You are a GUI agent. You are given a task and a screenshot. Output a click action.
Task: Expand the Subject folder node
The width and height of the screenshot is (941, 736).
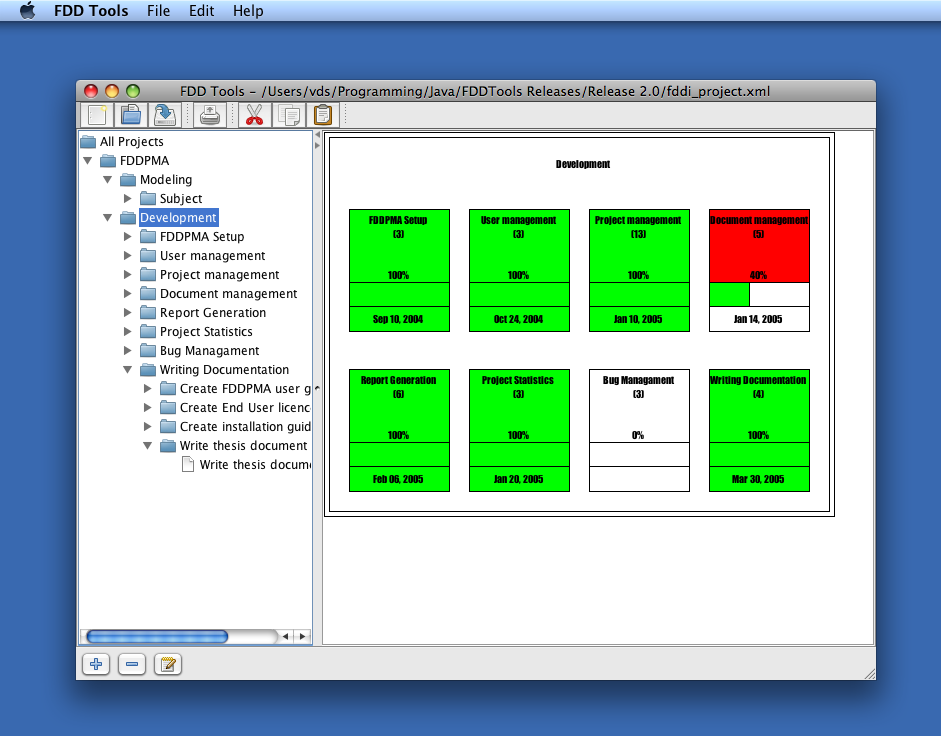pos(127,198)
